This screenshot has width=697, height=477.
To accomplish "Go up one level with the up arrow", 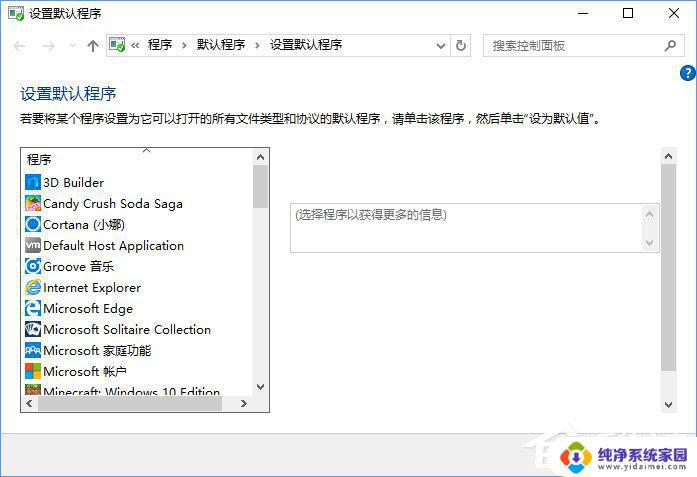I will [92, 46].
